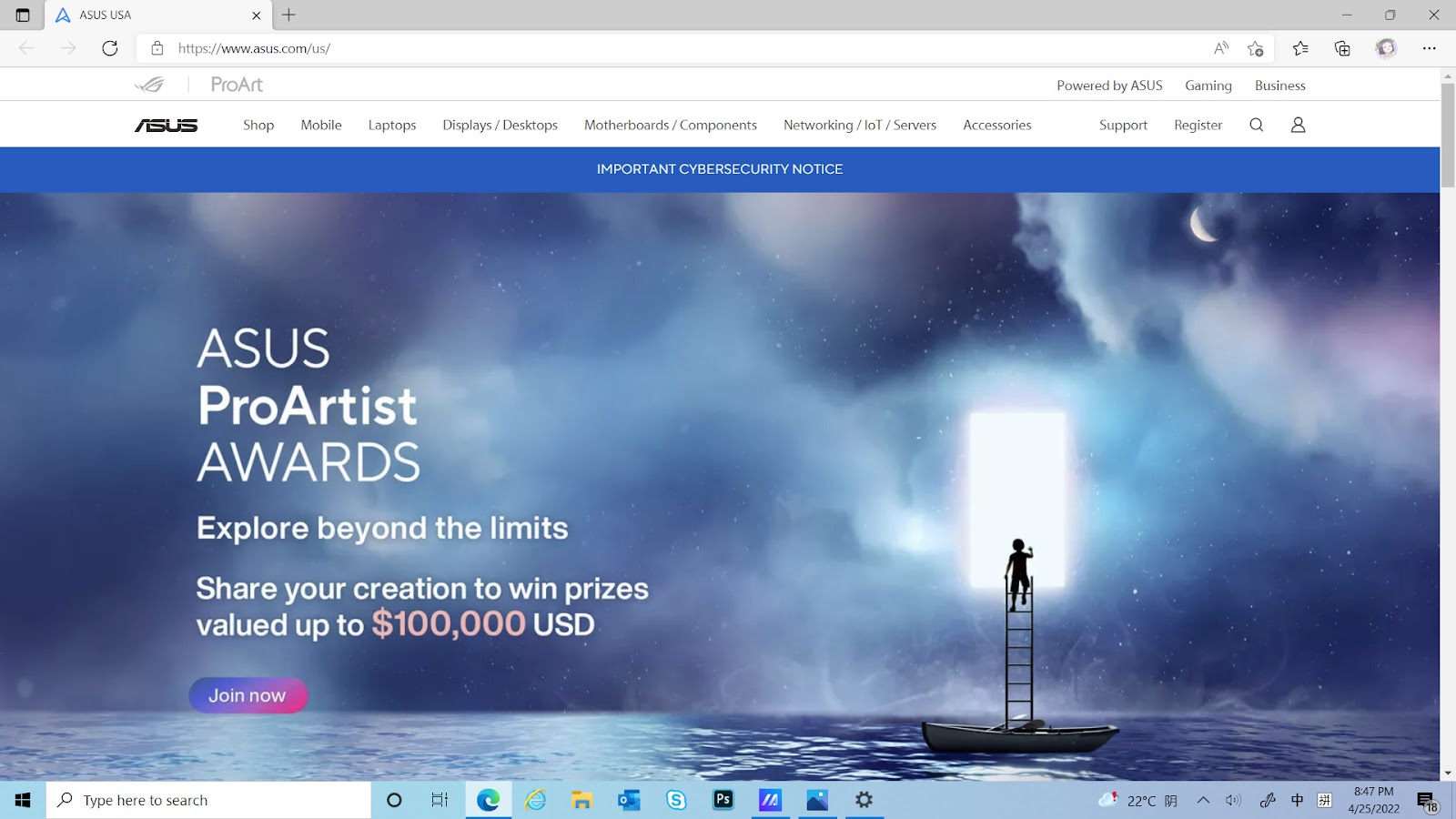Open the Favorites list icon
Image resolution: width=1456 pixels, height=819 pixels.
tap(1300, 48)
